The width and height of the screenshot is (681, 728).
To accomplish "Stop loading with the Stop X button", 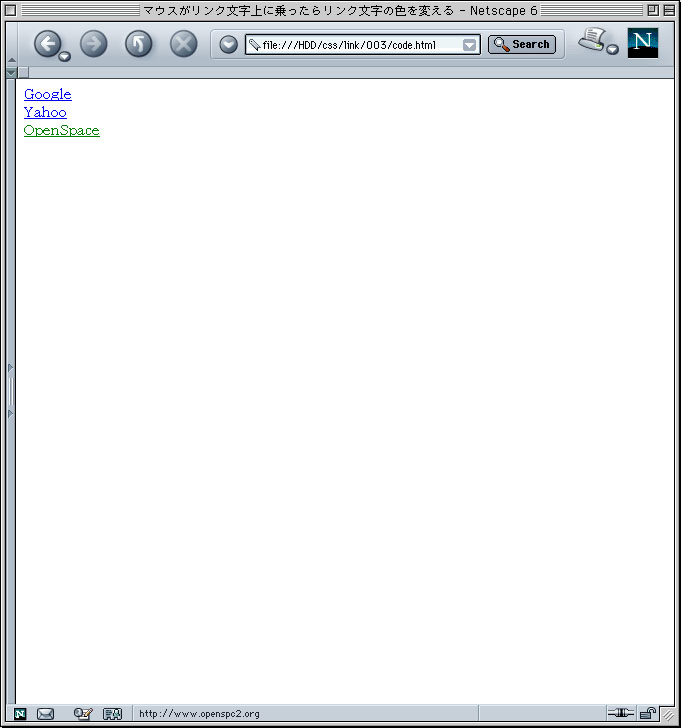I will point(183,44).
